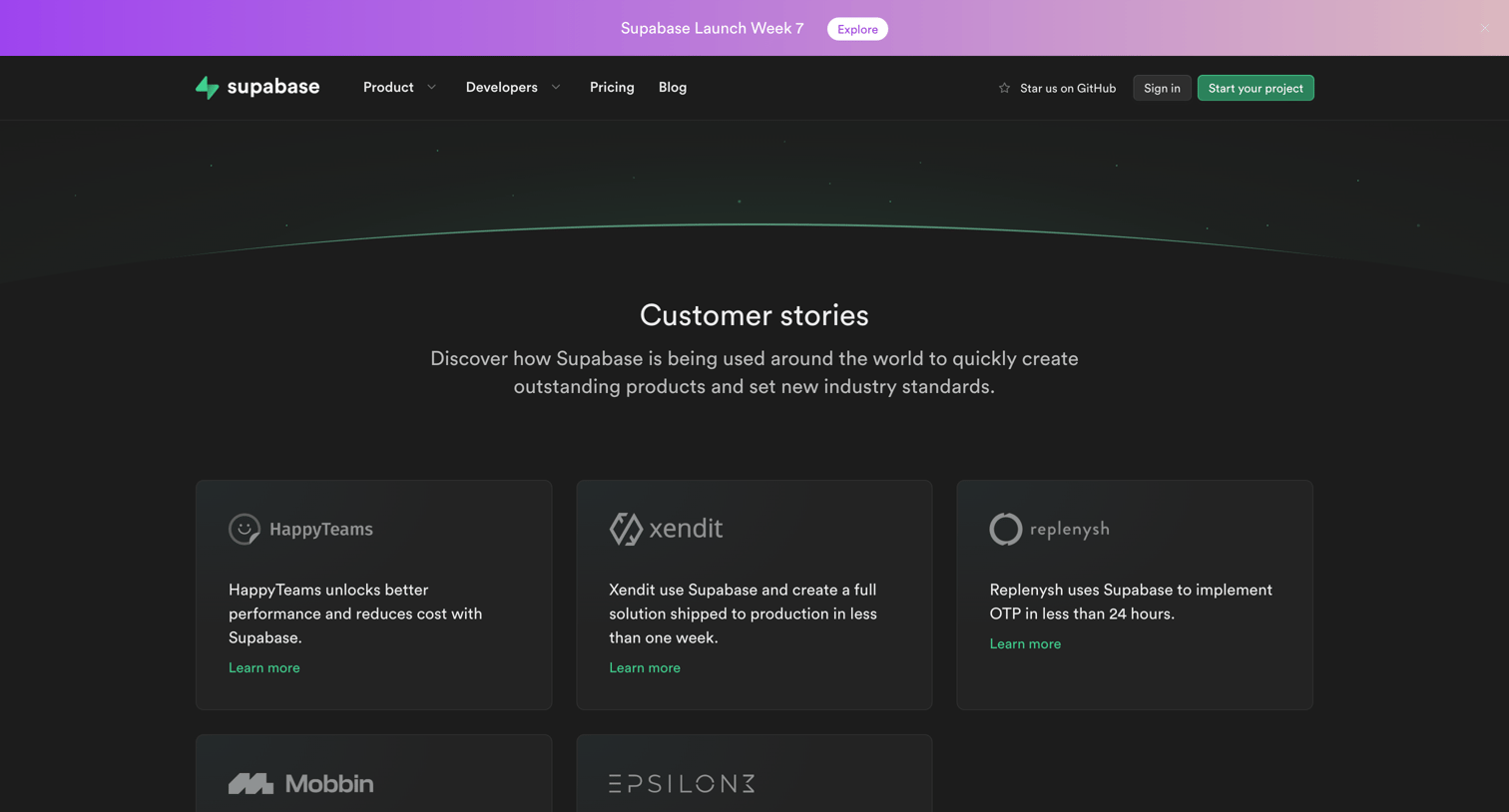Click the Discover how Supabase subtitle text
The height and width of the screenshot is (812, 1509).
754,372
